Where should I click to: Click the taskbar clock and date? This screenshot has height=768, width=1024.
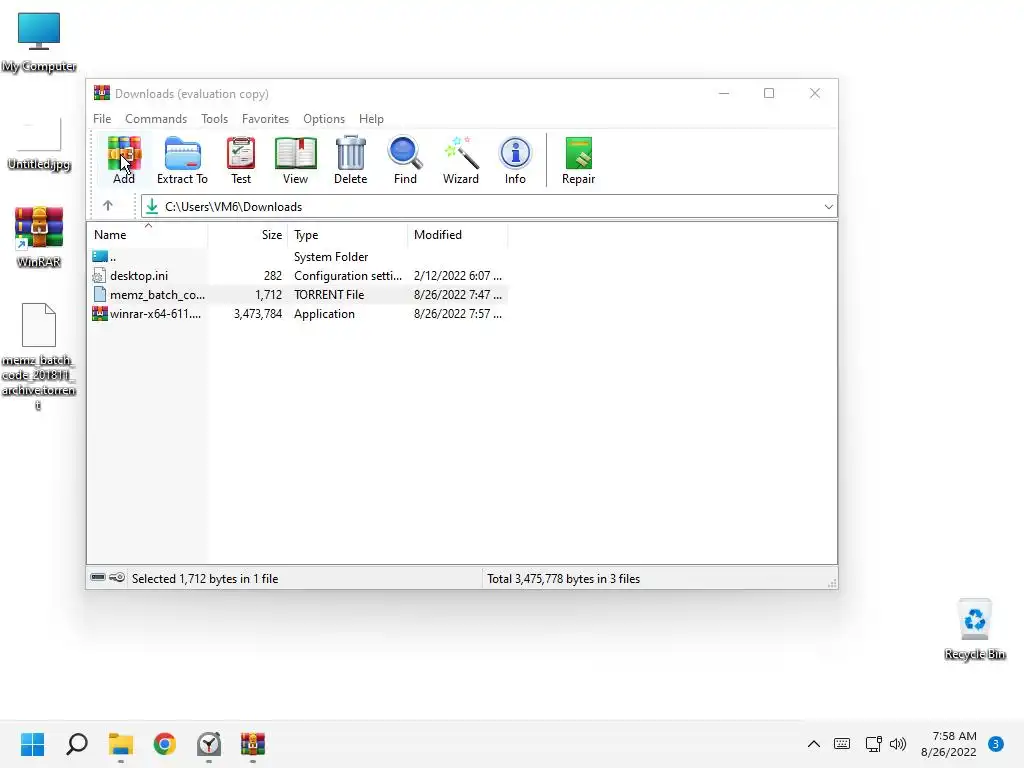point(948,744)
